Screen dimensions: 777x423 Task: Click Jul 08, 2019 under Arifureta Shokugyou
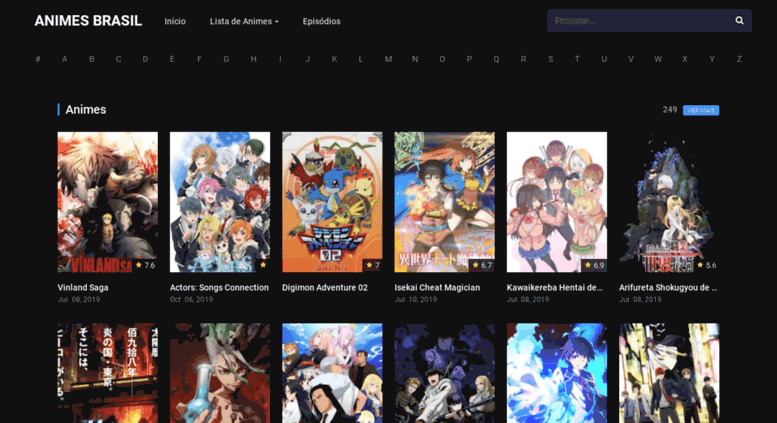[640, 300]
